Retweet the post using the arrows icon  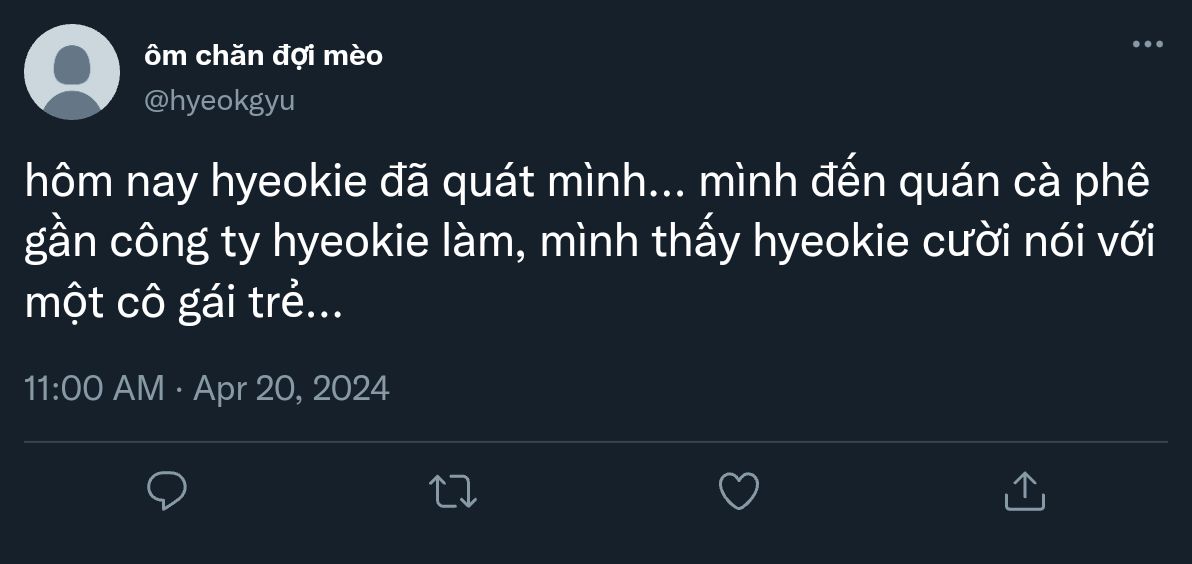coord(453,491)
